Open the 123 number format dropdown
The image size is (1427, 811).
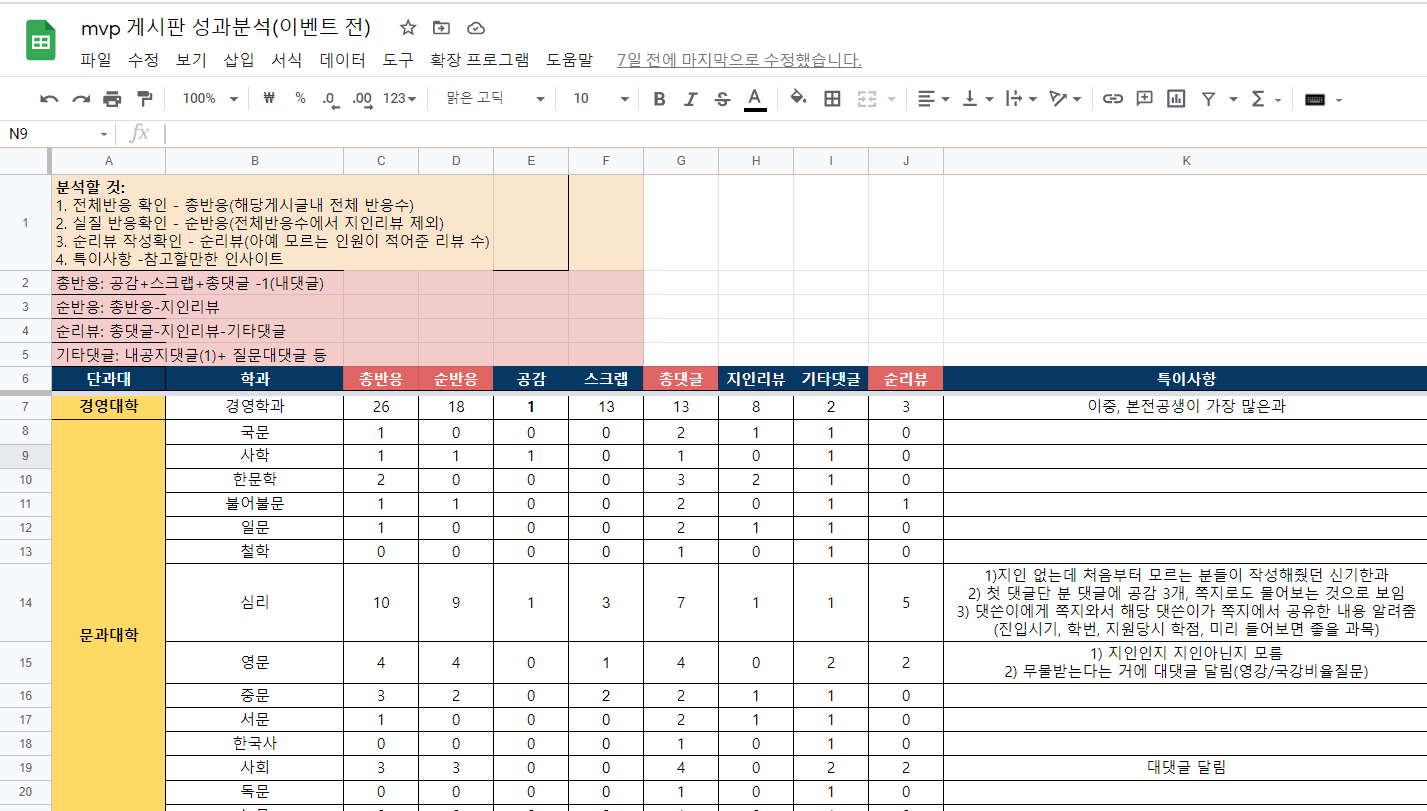point(400,99)
